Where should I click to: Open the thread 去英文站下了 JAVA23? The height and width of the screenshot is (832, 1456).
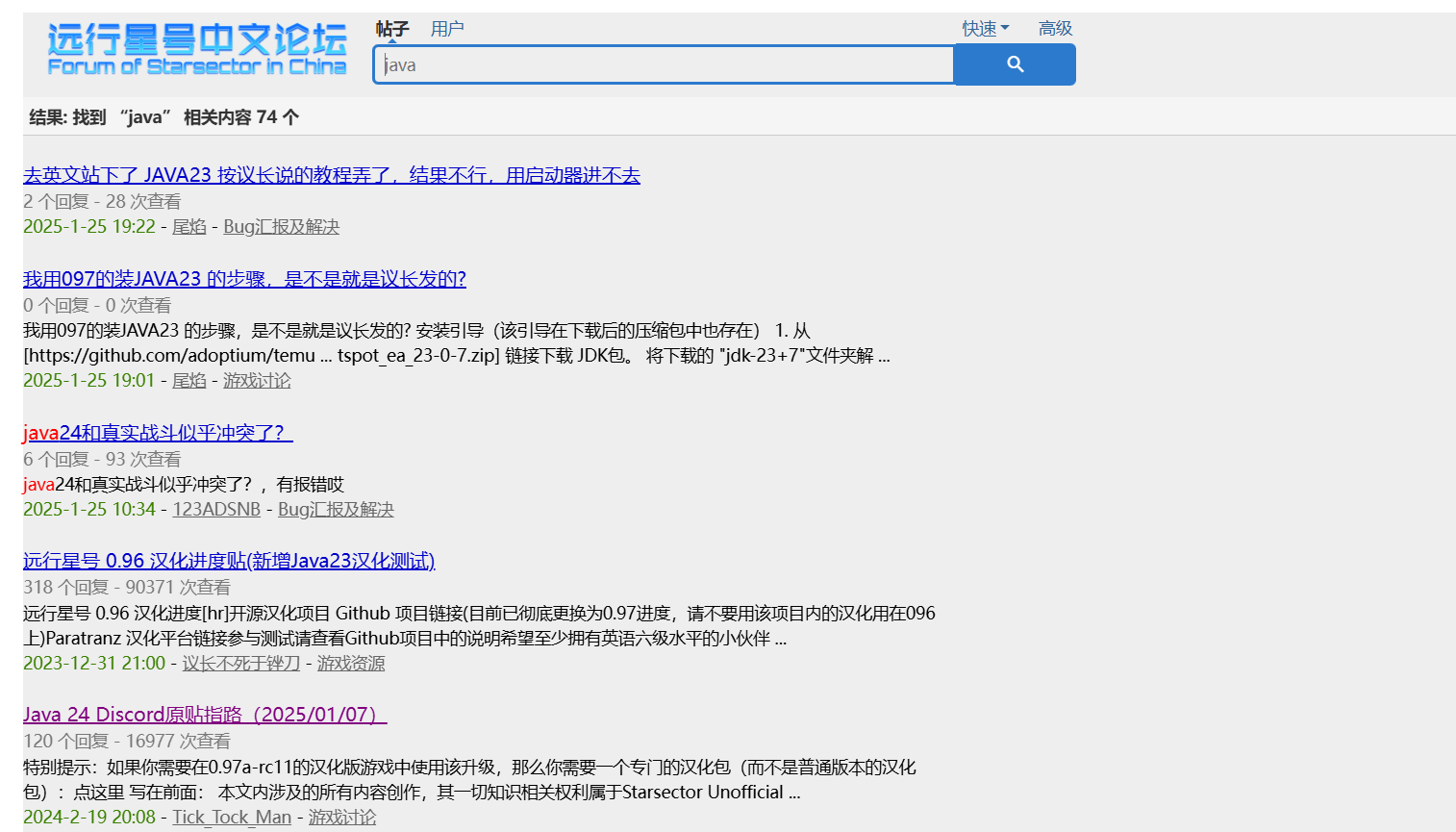tap(332, 175)
